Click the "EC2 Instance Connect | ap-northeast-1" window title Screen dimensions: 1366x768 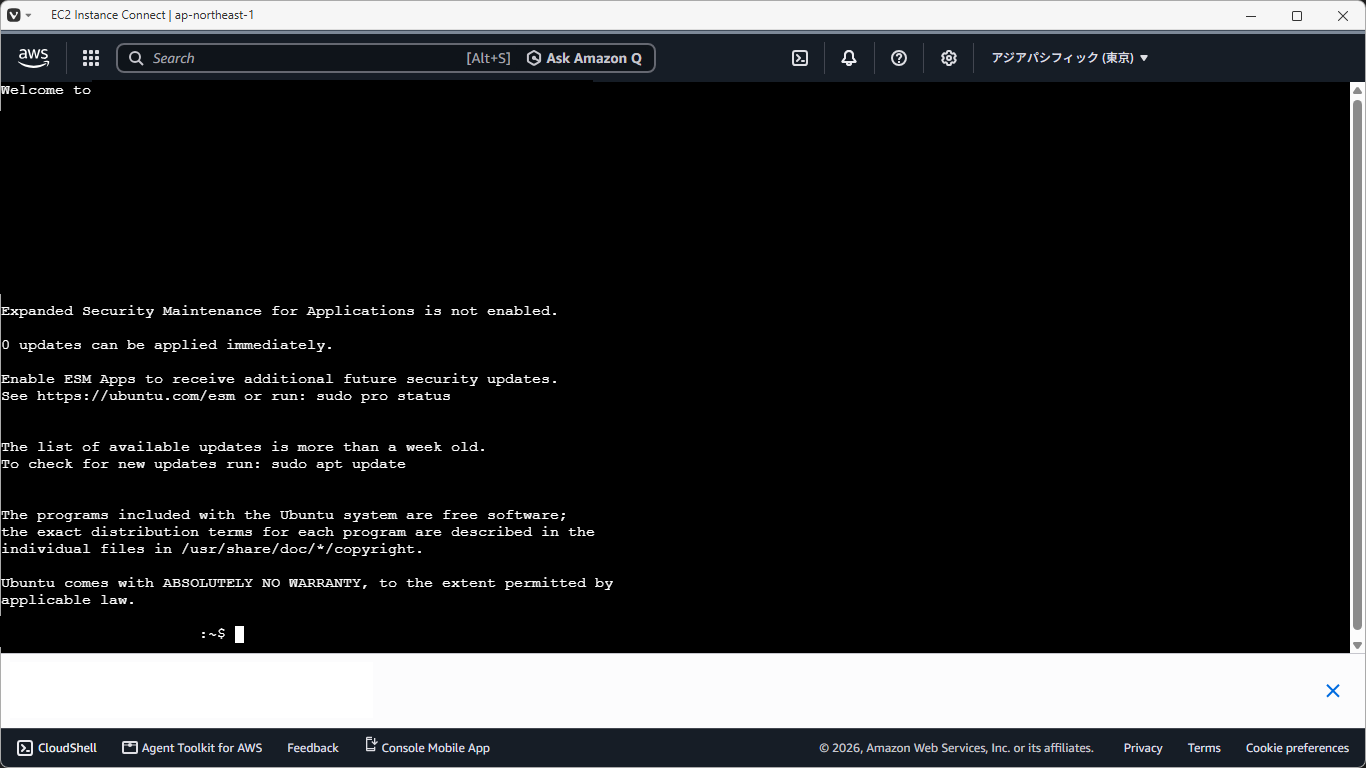click(153, 15)
